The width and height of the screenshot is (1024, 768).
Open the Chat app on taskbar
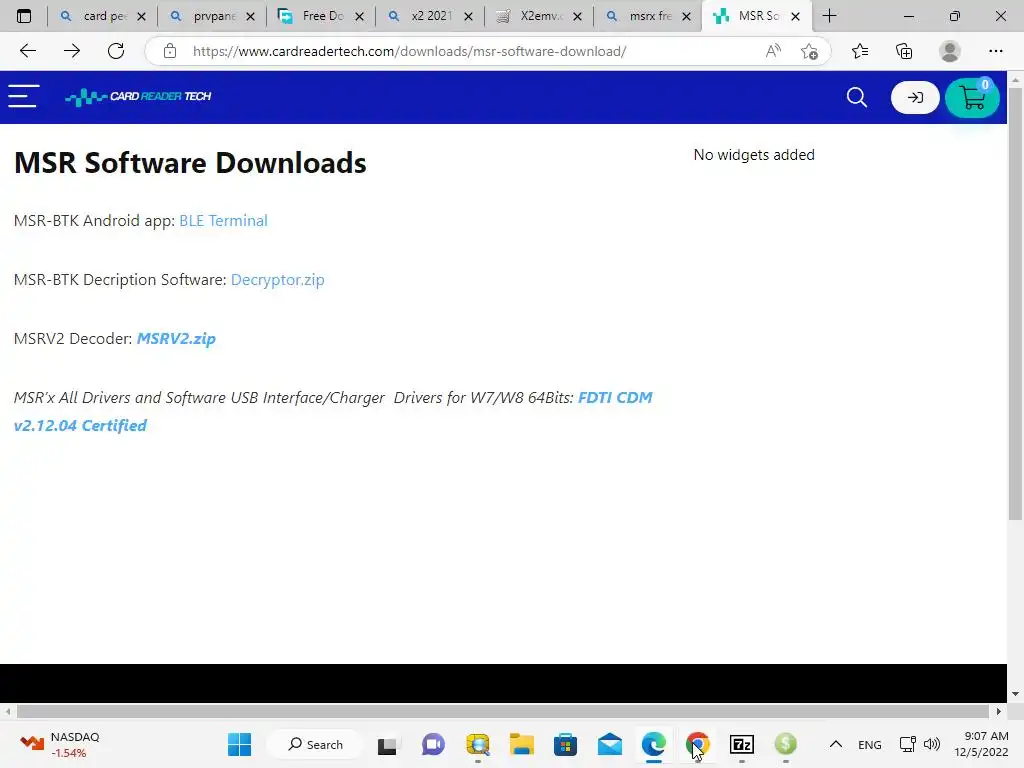point(433,744)
